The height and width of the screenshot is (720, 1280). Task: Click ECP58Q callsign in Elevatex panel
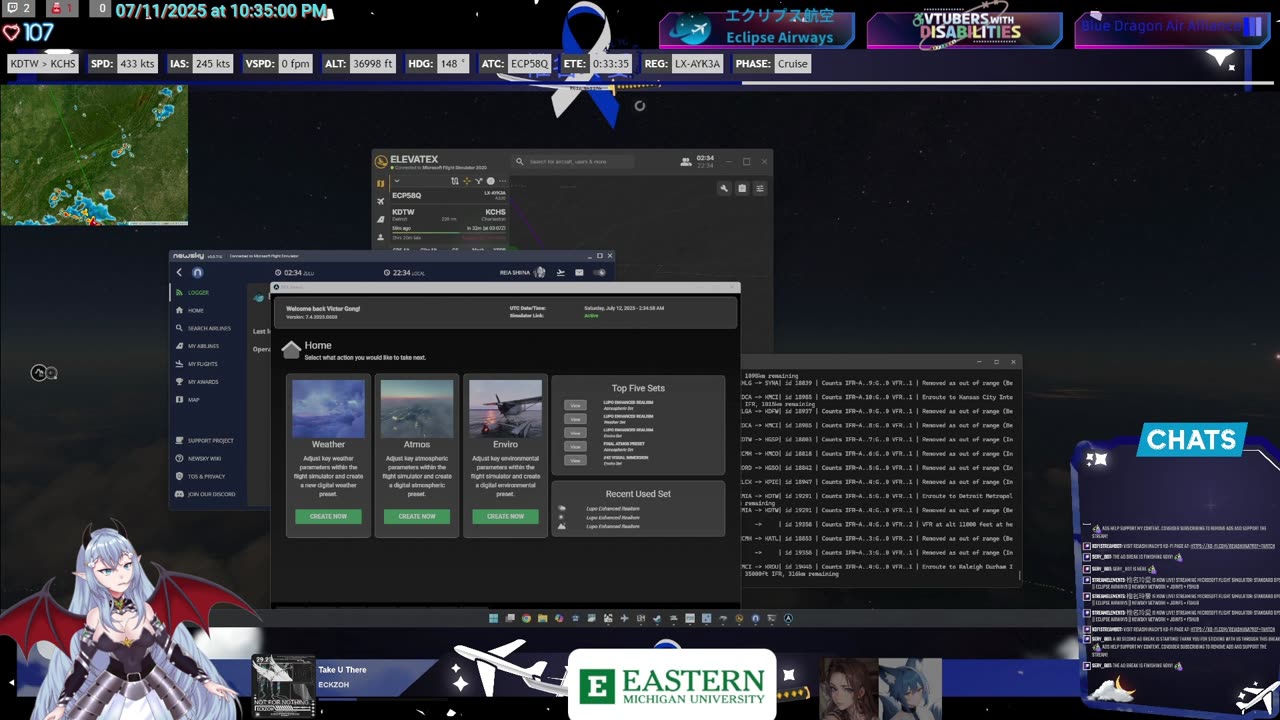coord(406,195)
